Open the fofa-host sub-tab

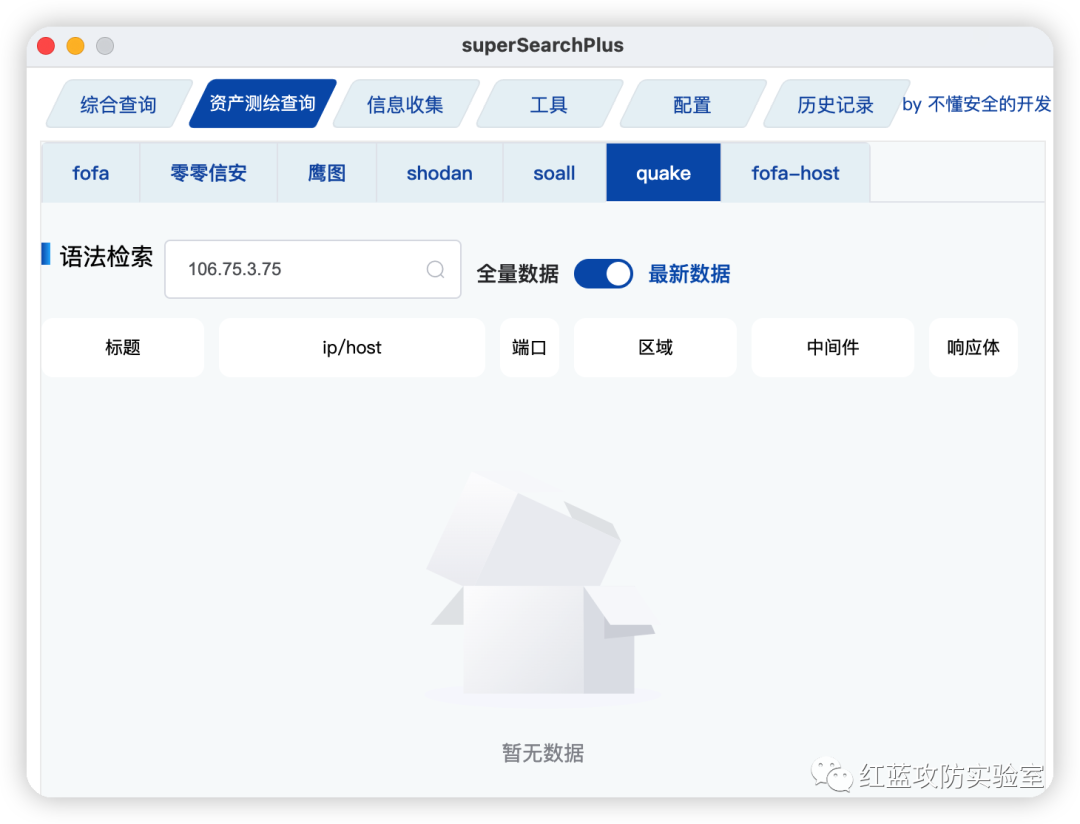[x=796, y=173]
